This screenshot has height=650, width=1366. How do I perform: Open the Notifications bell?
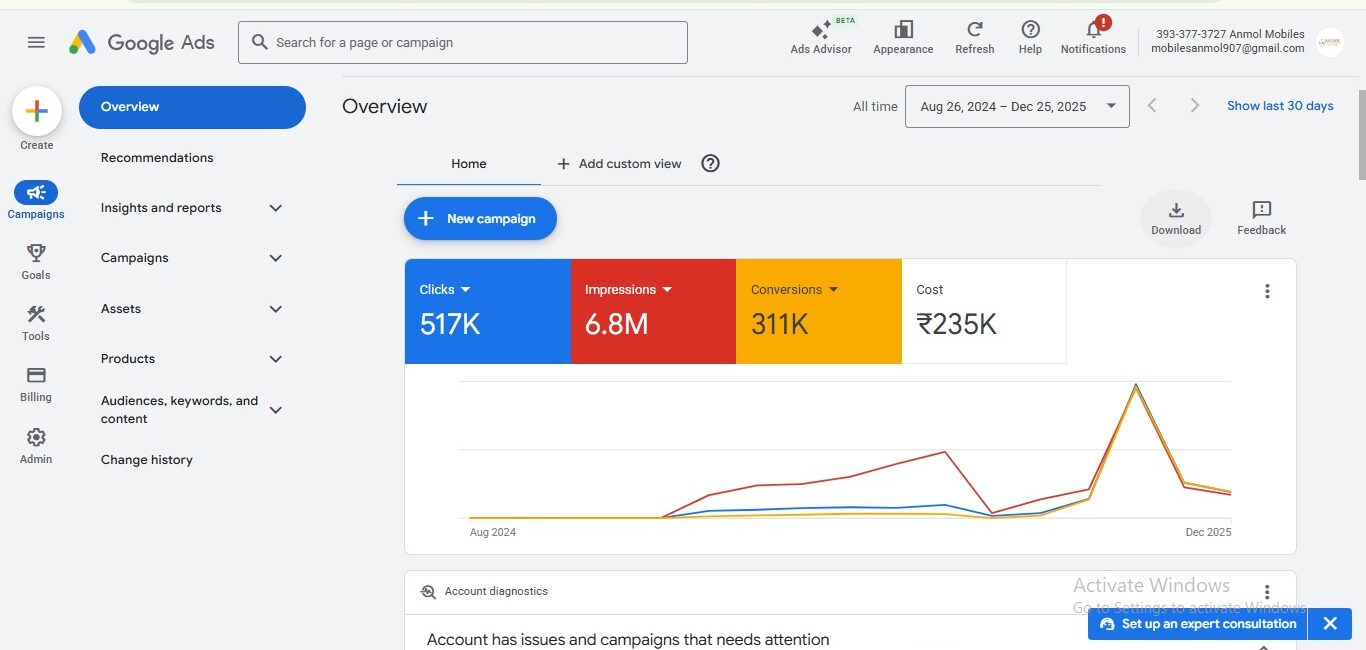tap(1093, 31)
